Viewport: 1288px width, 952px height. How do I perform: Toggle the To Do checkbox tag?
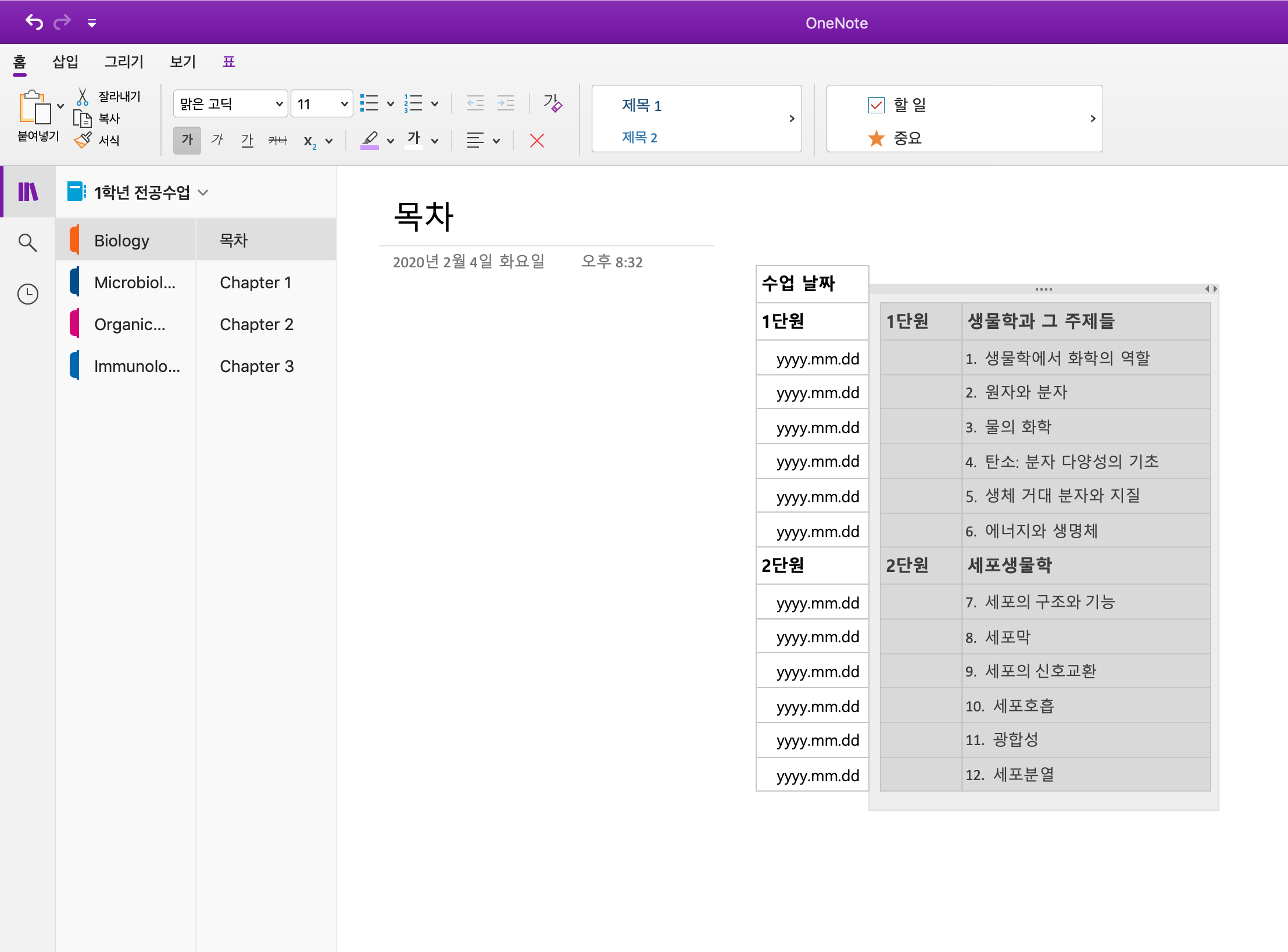pyautogui.click(x=876, y=105)
